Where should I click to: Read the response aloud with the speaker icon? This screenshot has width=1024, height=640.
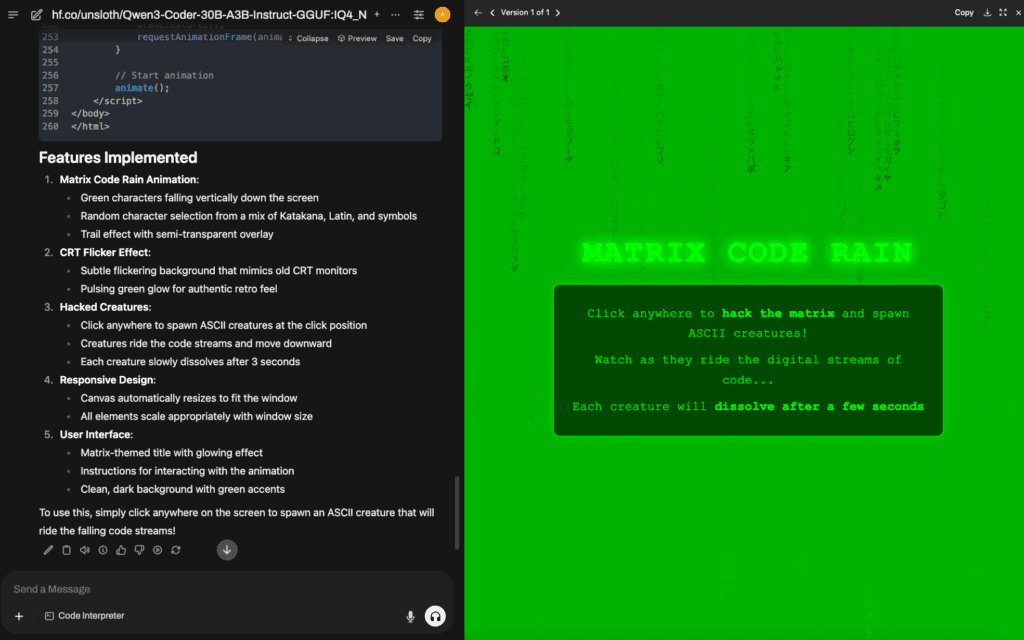tap(85, 550)
